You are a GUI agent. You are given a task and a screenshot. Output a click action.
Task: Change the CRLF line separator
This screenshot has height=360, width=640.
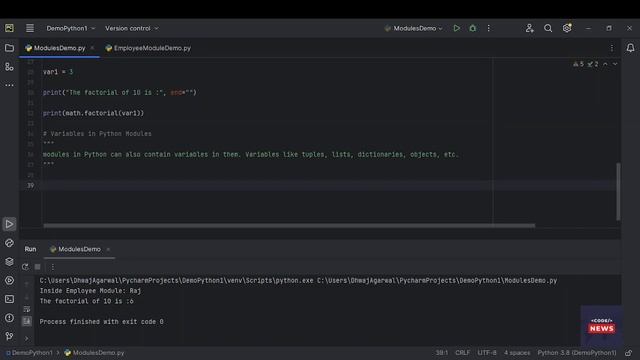coord(462,353)
